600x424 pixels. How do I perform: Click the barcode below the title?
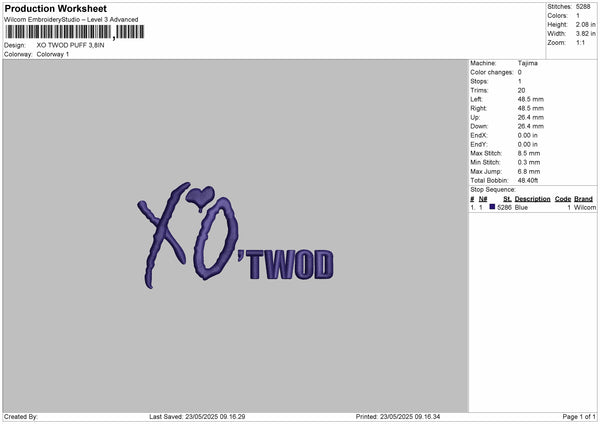tap(75, 32)
